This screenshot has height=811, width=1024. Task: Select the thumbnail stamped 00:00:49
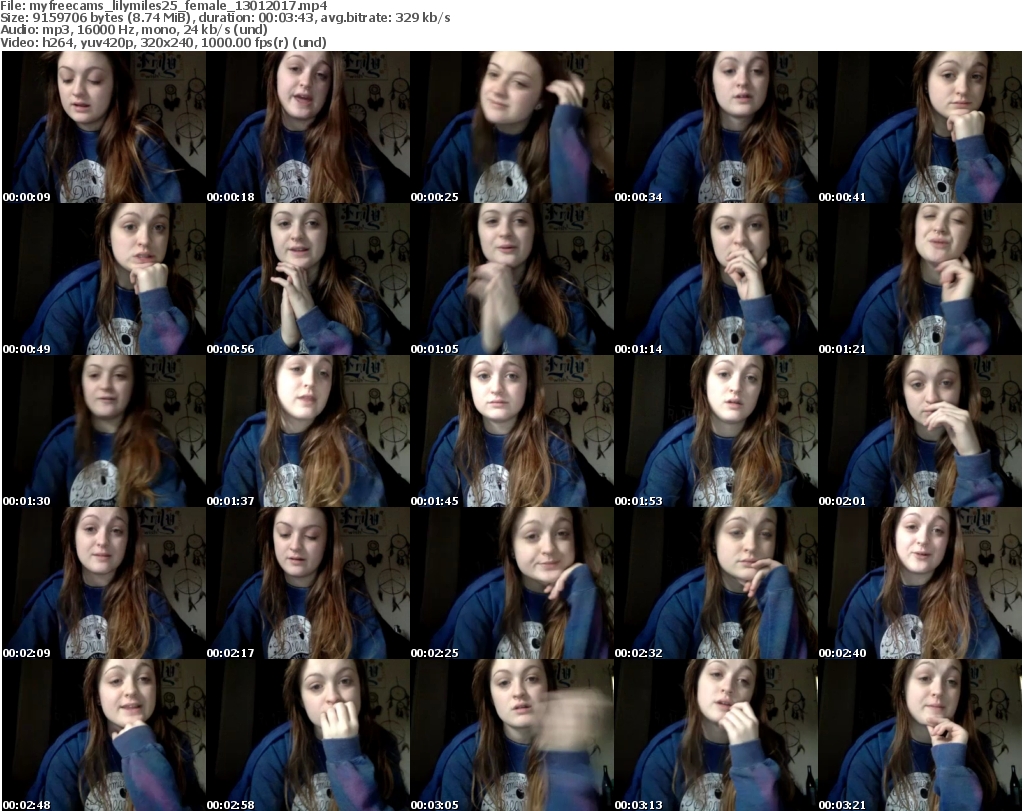(x=104, y=279)
